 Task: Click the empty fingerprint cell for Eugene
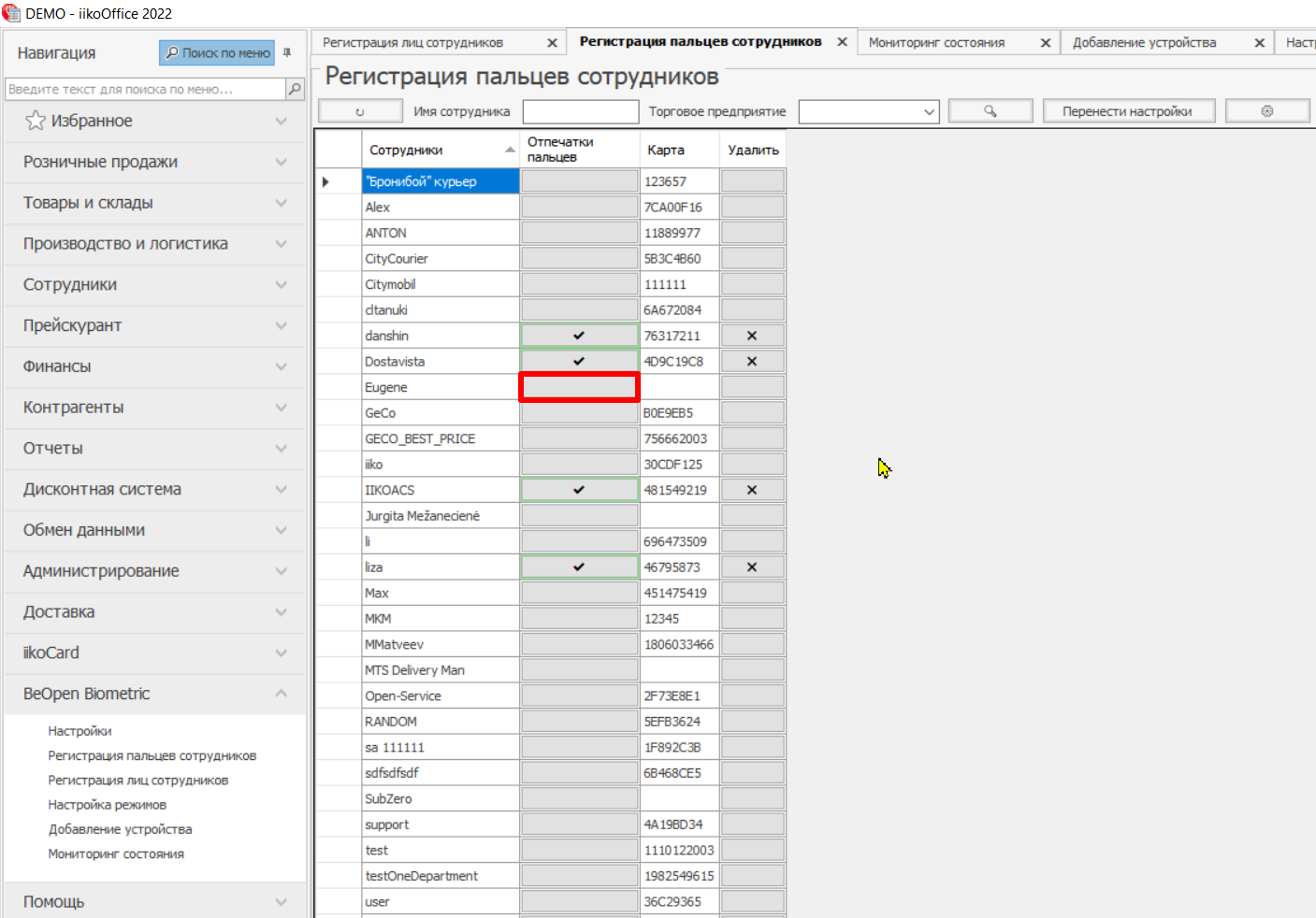click(579, 387)
